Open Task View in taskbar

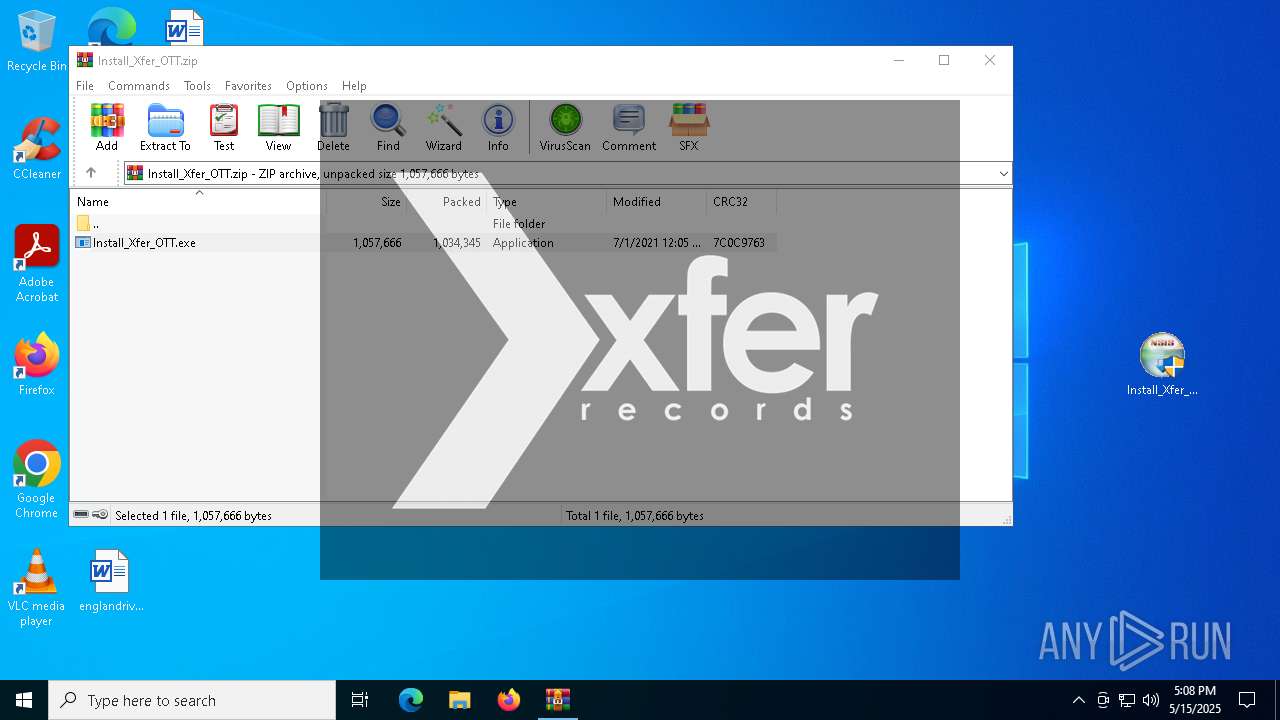tap(360, 700)
